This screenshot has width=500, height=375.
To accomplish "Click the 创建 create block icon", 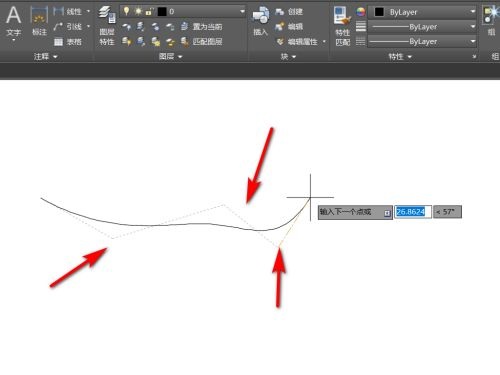I will (279, 12).
